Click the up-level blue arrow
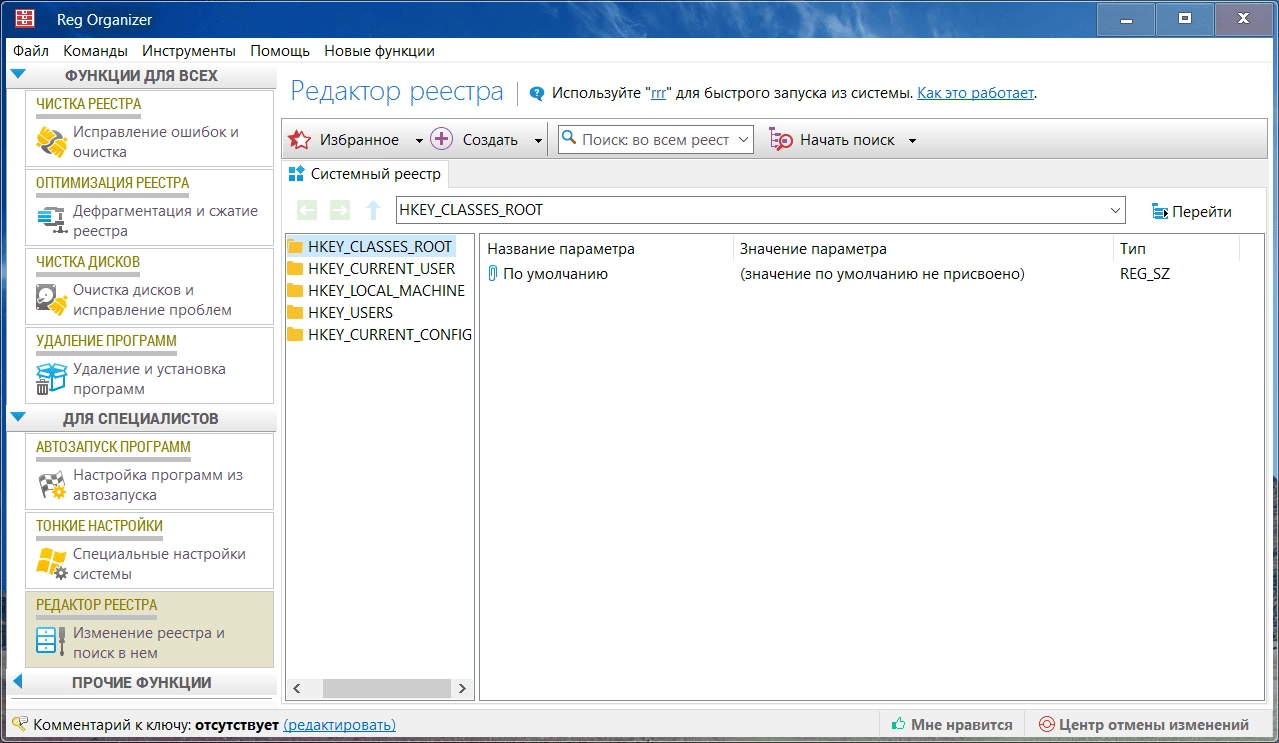The height and width of the screenshot is (743, 1279). [373, 211]
